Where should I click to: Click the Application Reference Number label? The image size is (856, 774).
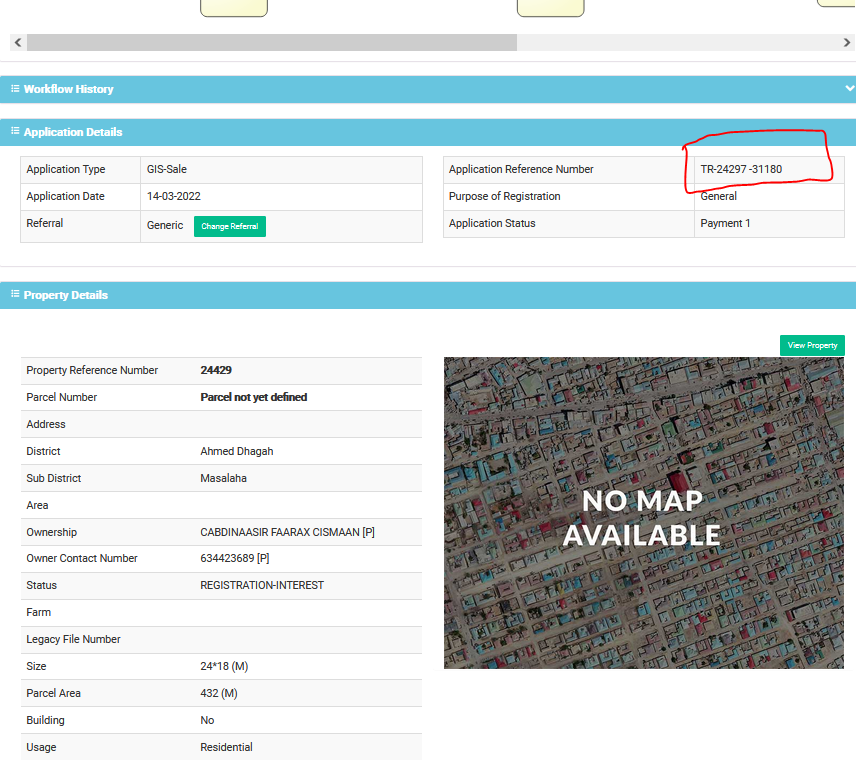click(x=521, y=169)
